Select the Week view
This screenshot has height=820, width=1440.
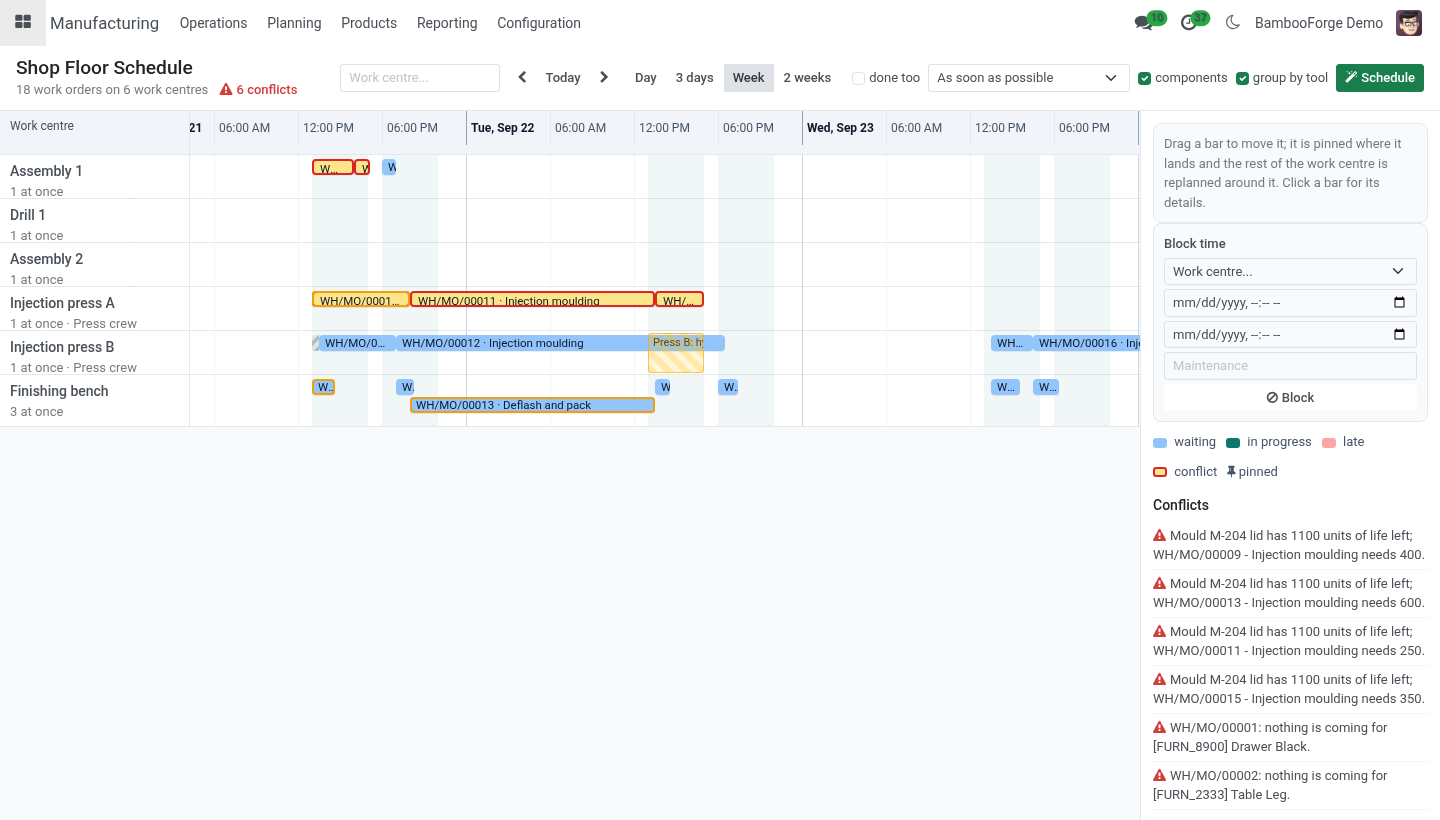(x=748, y=77)
